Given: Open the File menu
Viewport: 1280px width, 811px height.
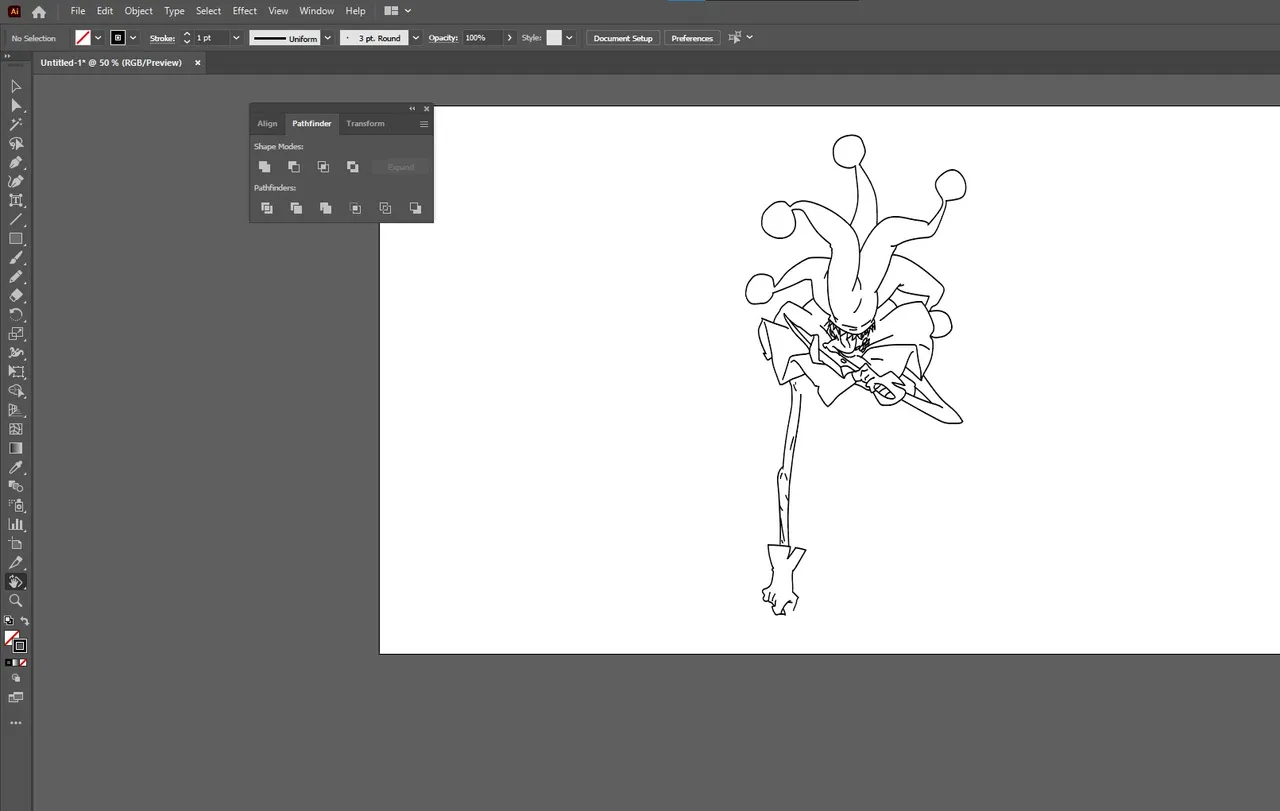Looking at the screenshot, I should pyautogui.click(x=78, y=11).
